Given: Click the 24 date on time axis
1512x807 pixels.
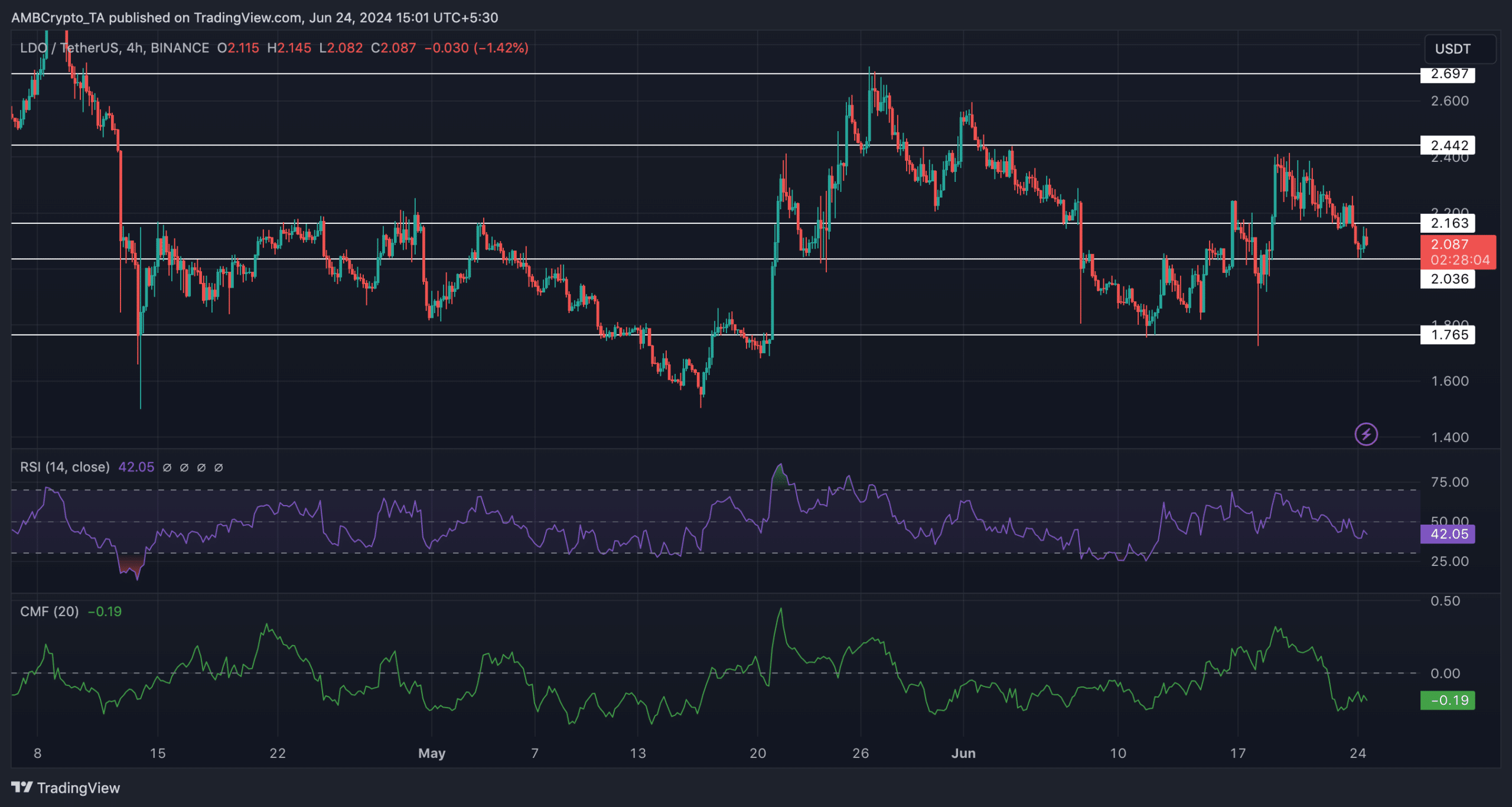Looking at the screenshot, I should [1358, 753].
